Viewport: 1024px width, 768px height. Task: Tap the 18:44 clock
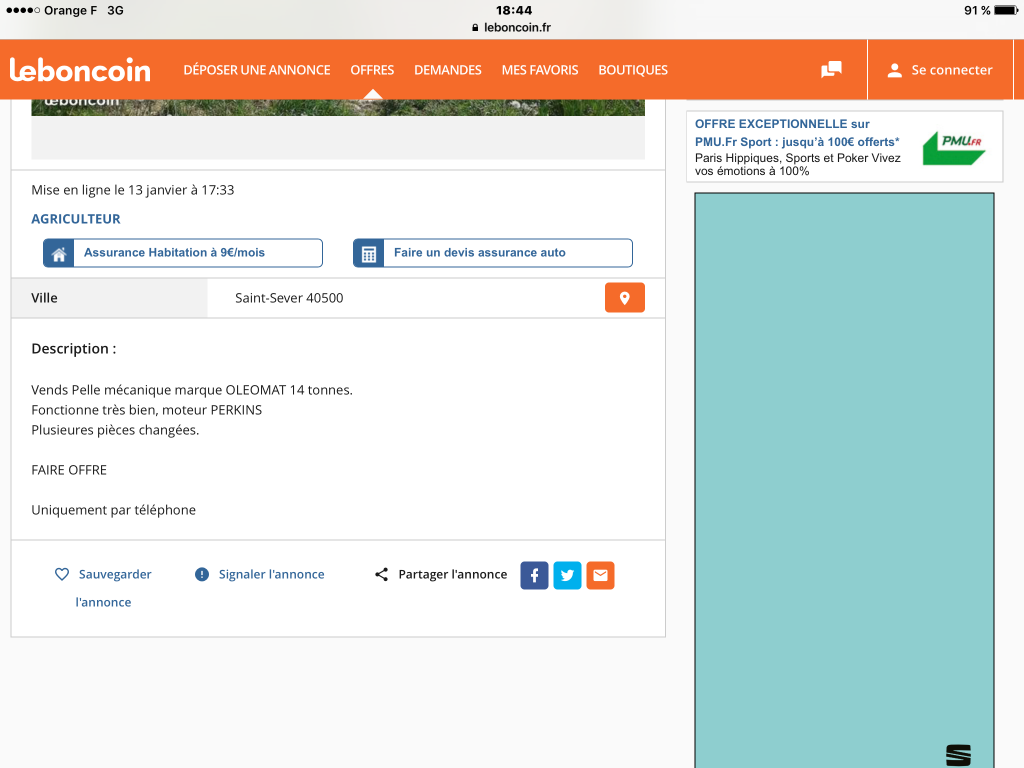click(x=514, y=10)
